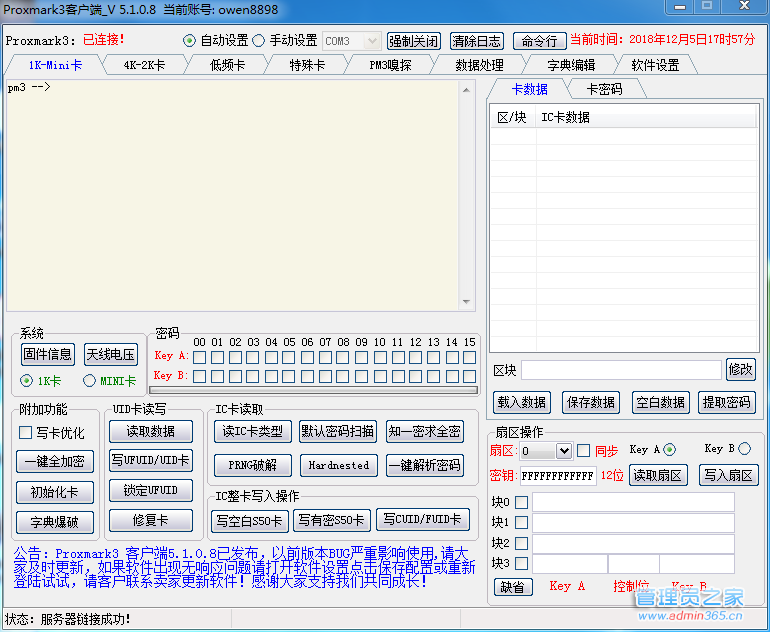Click the 一键全加密 button
Screen dimensions: 770x632
click(x=55, y=462)
